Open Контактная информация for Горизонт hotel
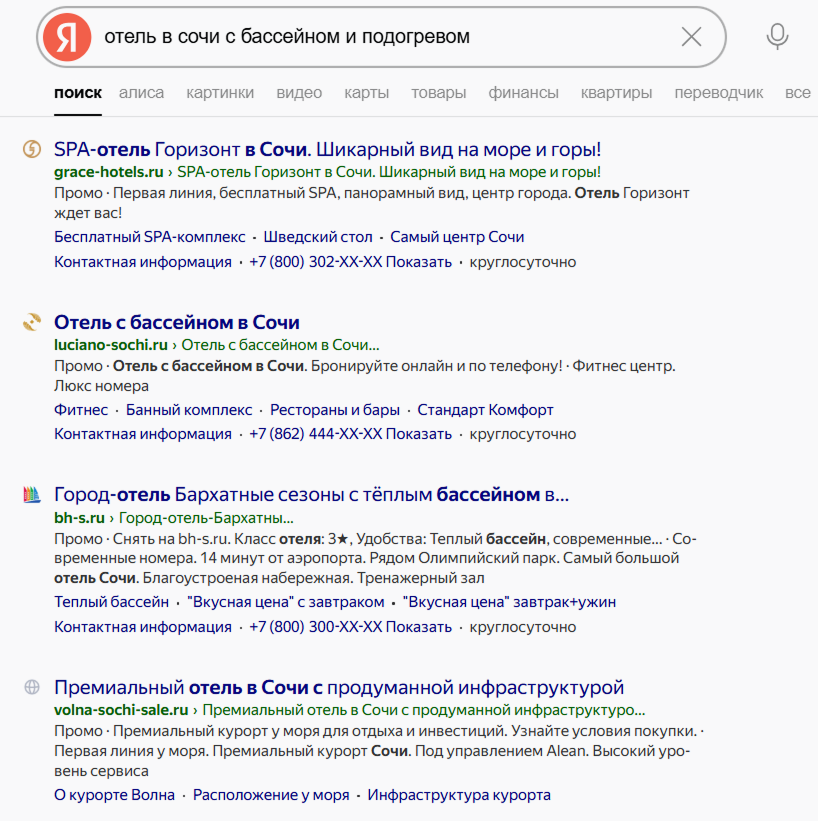This screenshot has width=818, height=821. (143, 262)
